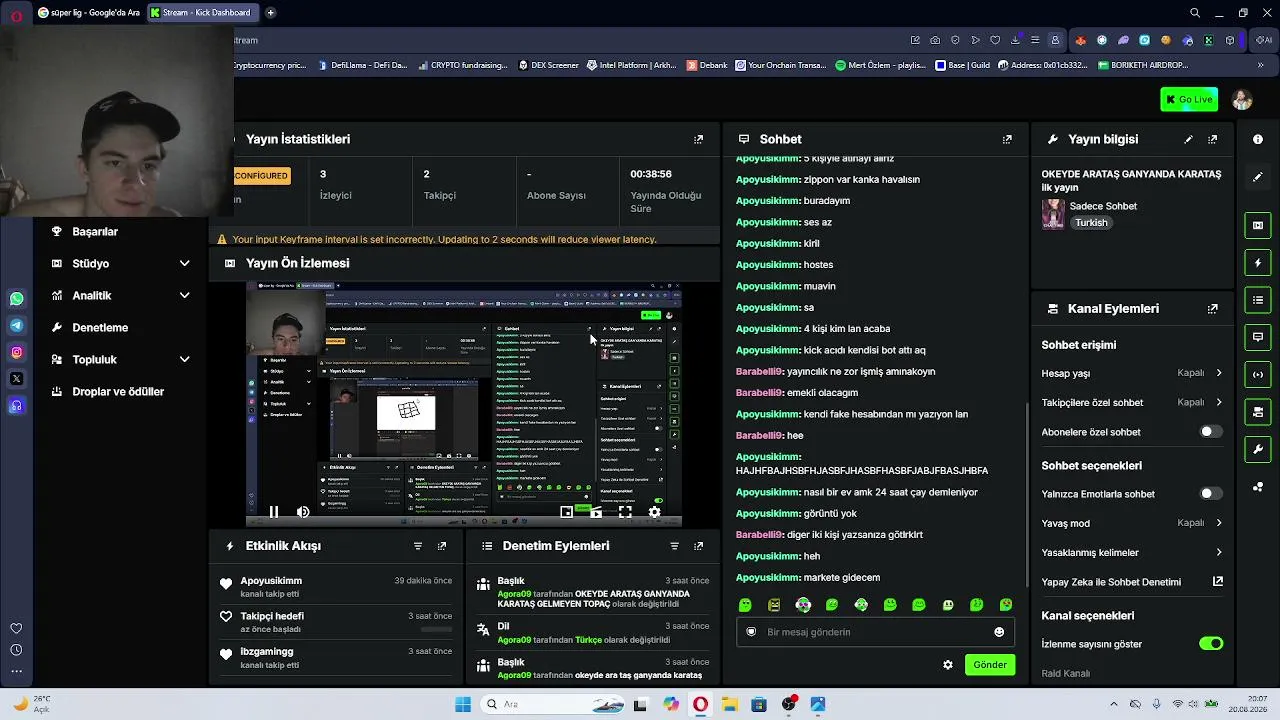Select the Stream - Kick Dashboard tab
Viewport: 1280px width, 720px height.
(204, 13)
